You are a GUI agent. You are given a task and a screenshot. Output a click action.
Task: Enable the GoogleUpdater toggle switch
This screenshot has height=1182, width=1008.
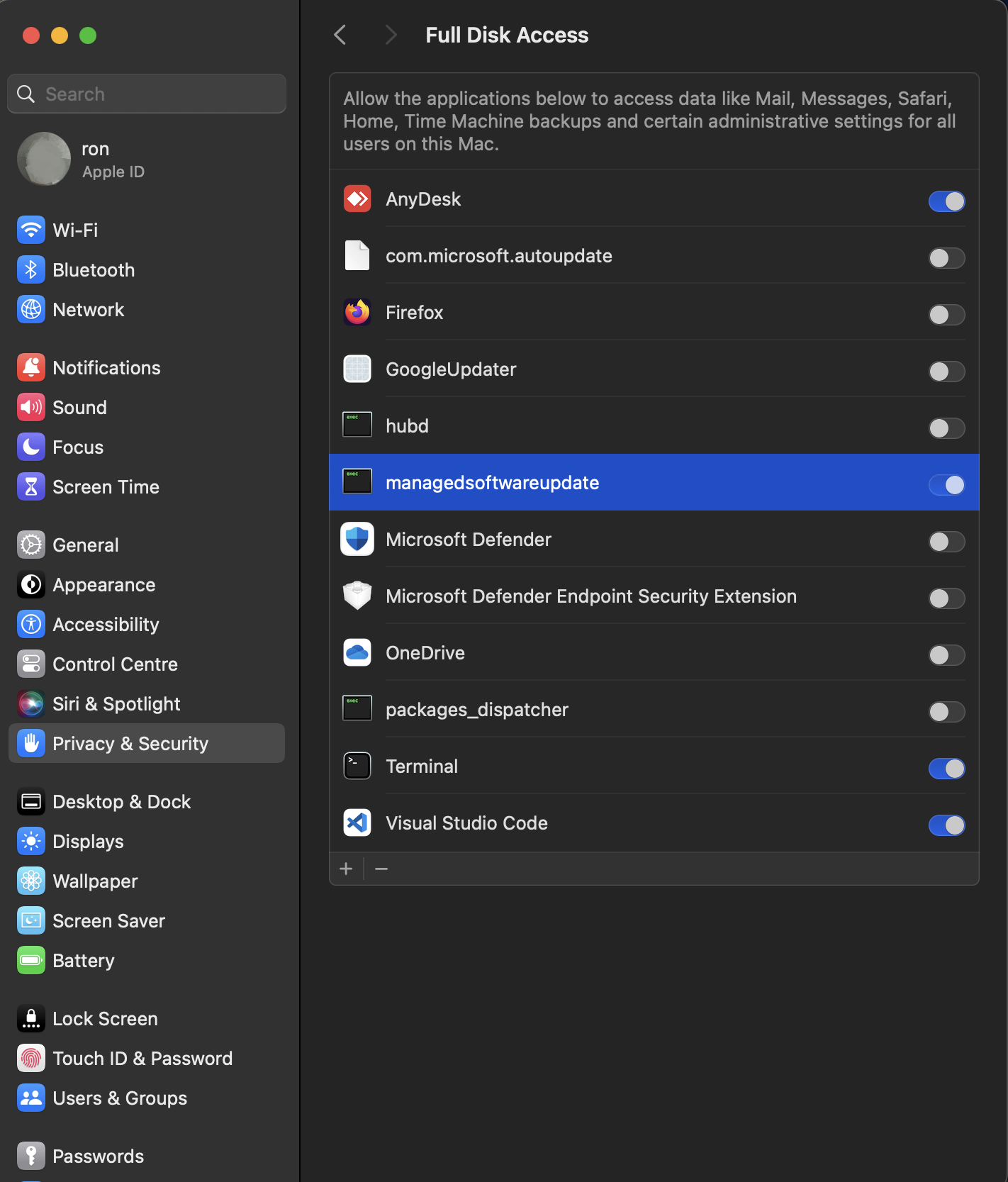pyautogui.click(x=946, y=372)
